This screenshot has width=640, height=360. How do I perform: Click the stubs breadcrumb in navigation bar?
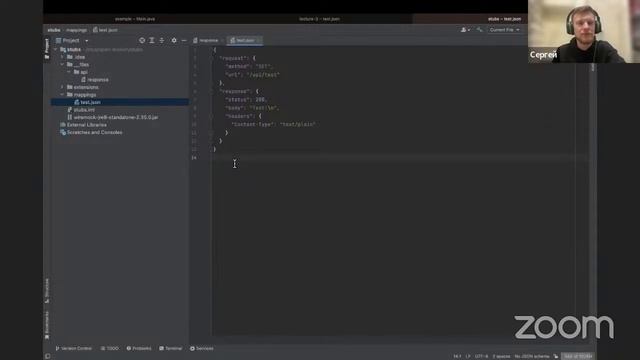pyautogui.click(x=54, y=30)
